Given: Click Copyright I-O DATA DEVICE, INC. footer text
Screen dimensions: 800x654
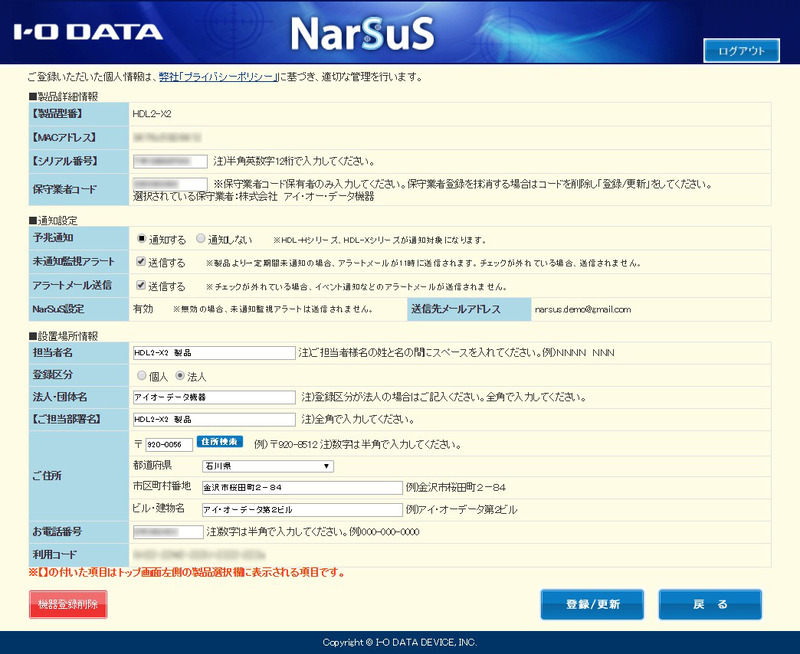Looking at the screenshot, I should pyautogui.click(x=399, y=642).
